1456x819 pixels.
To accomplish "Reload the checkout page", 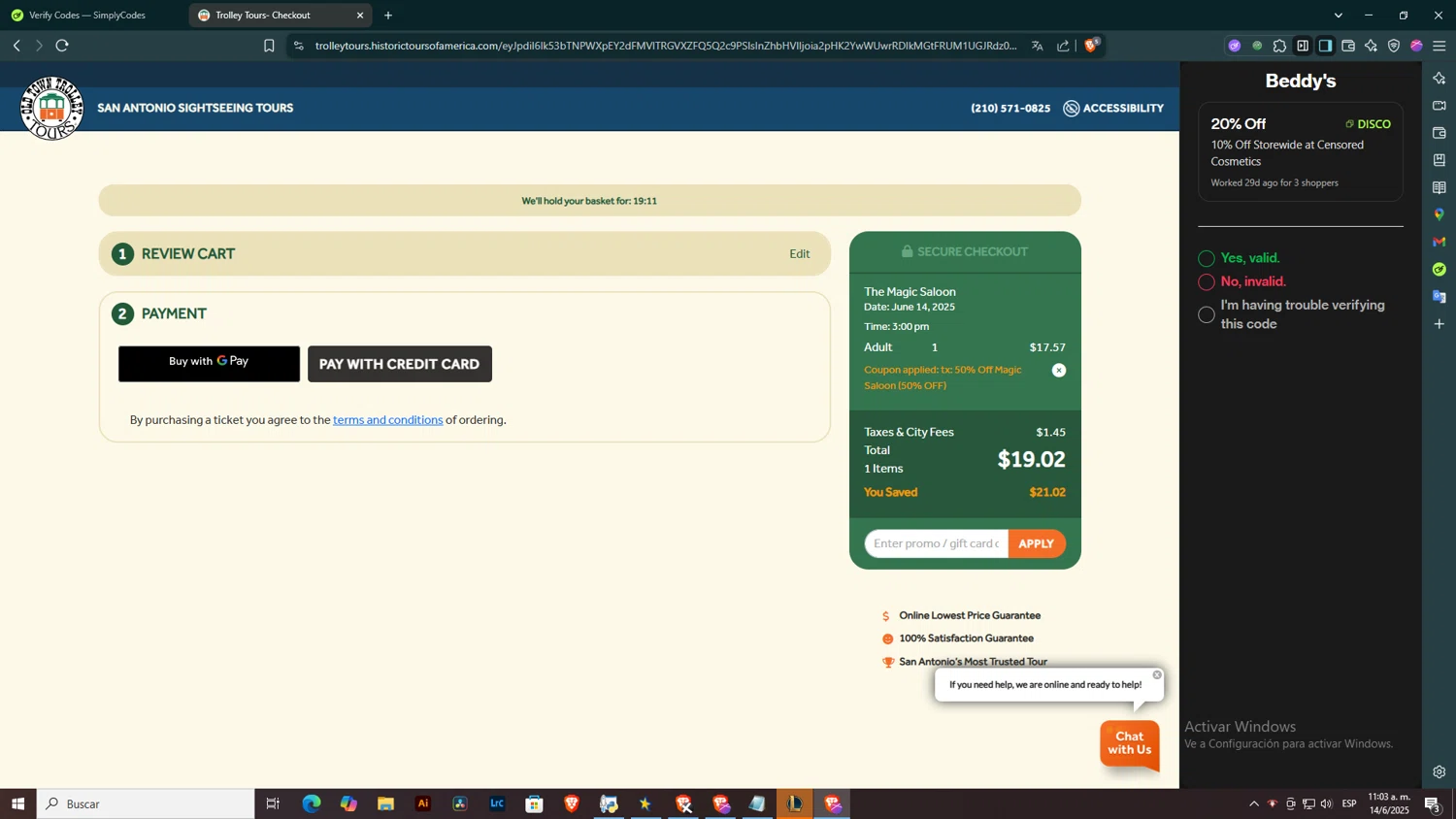I will (x=62, y=46).
